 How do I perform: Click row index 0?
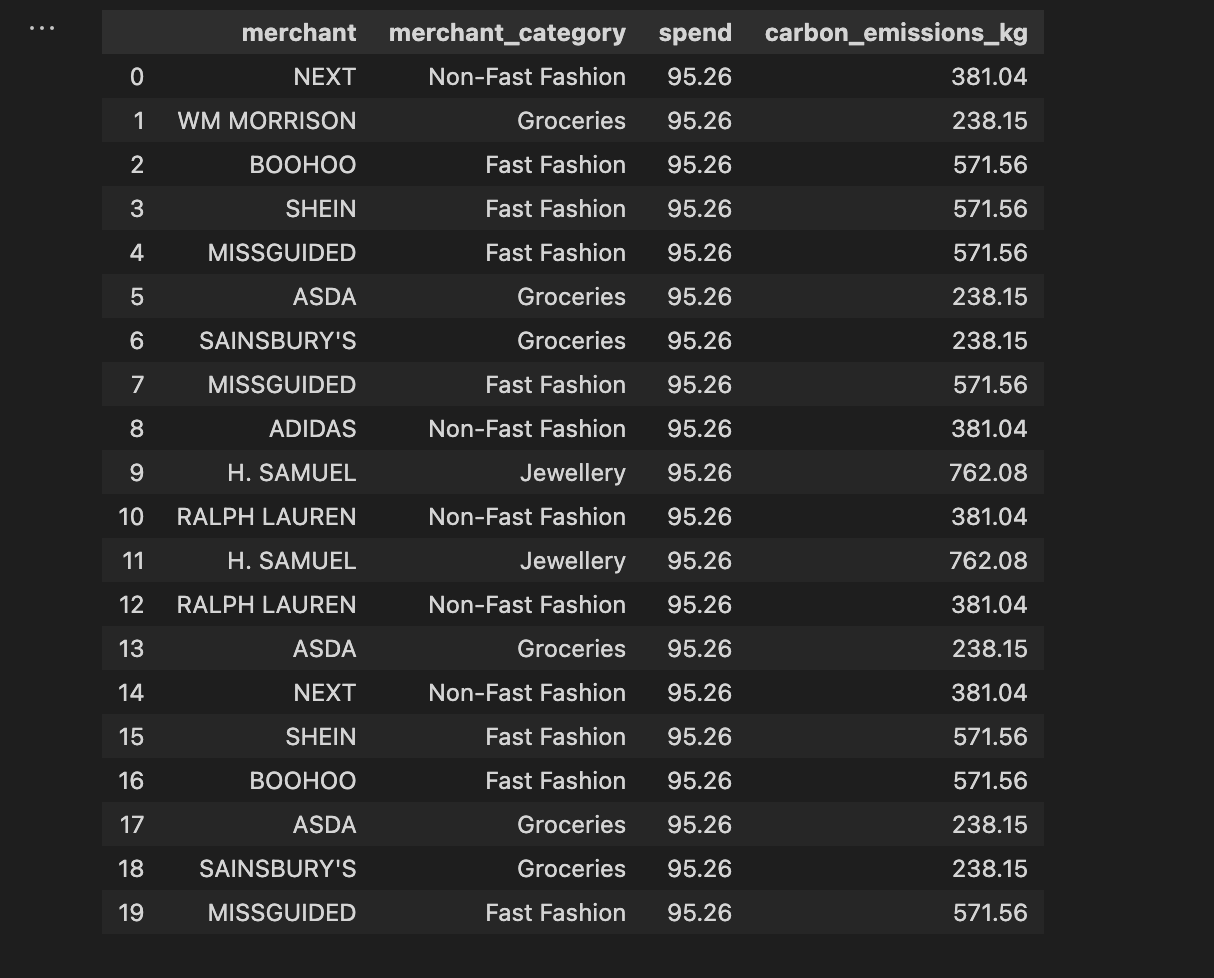point(137,77)
